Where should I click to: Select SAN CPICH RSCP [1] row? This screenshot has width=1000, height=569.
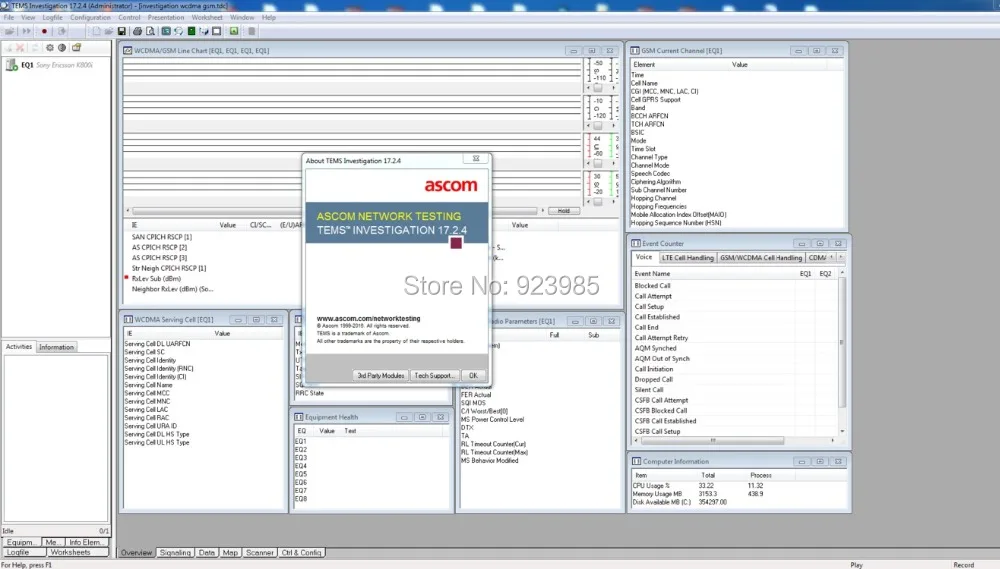[x=162, y=237]
